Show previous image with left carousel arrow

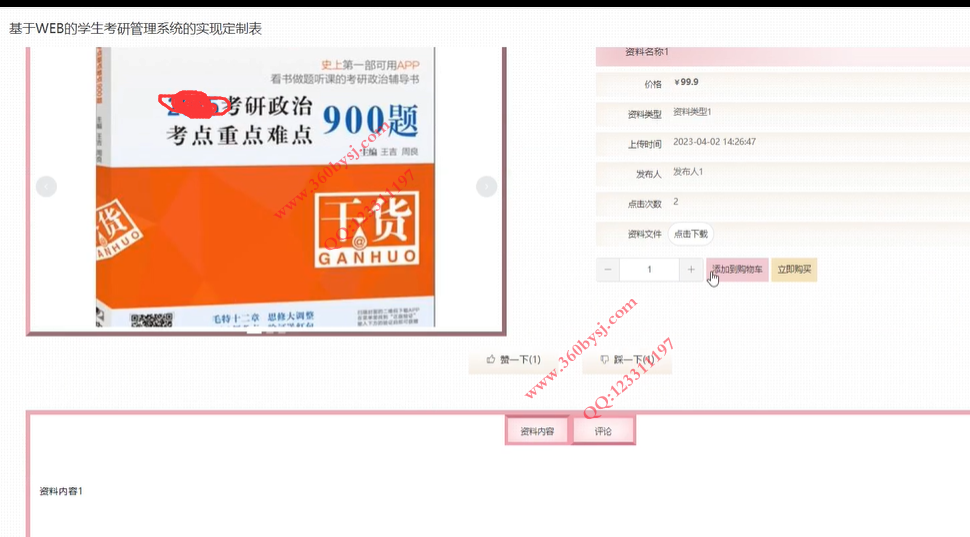[x=46, y=186]
